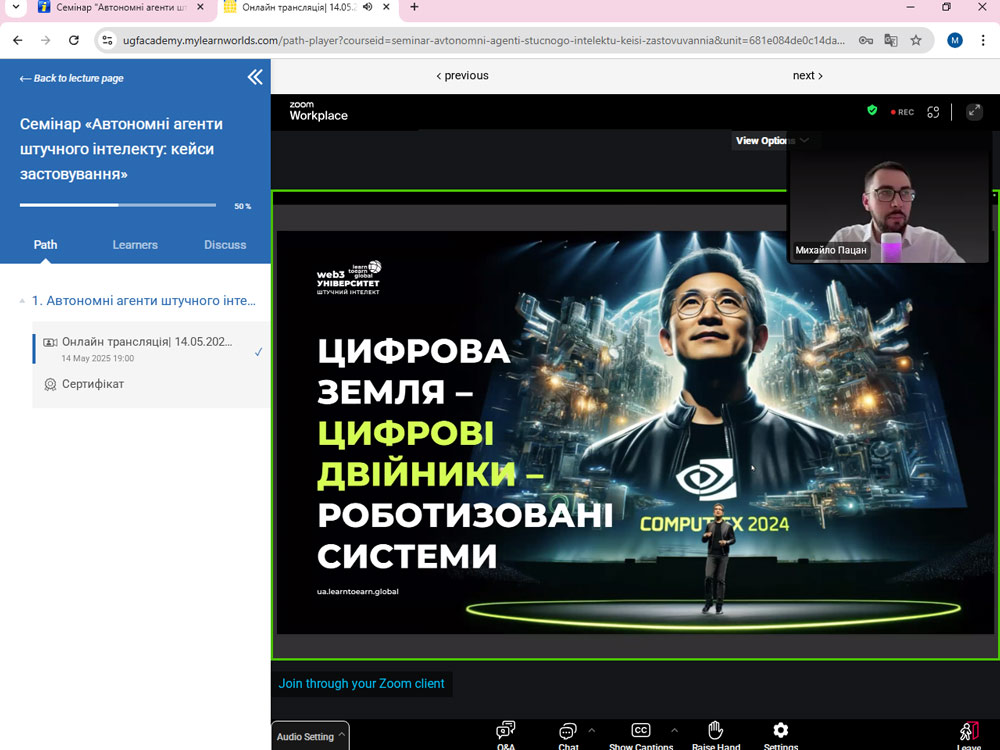Toggle Show Captions CC button

[641, 731]
